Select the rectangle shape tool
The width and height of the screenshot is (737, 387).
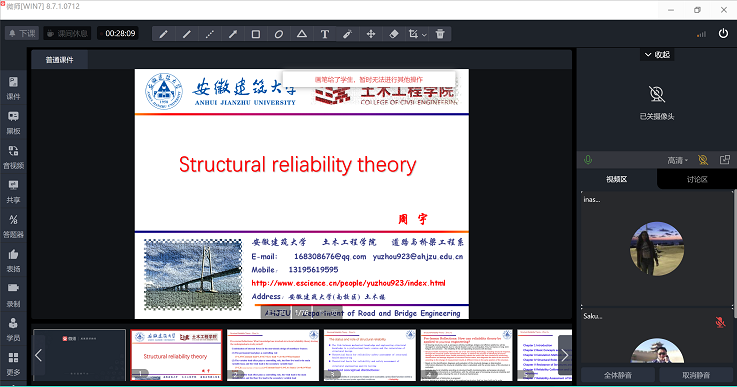coord(256,34)
